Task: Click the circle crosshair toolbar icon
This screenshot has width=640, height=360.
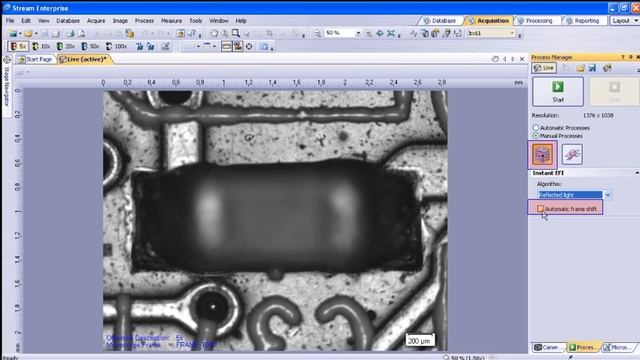Action: [249, 47]
